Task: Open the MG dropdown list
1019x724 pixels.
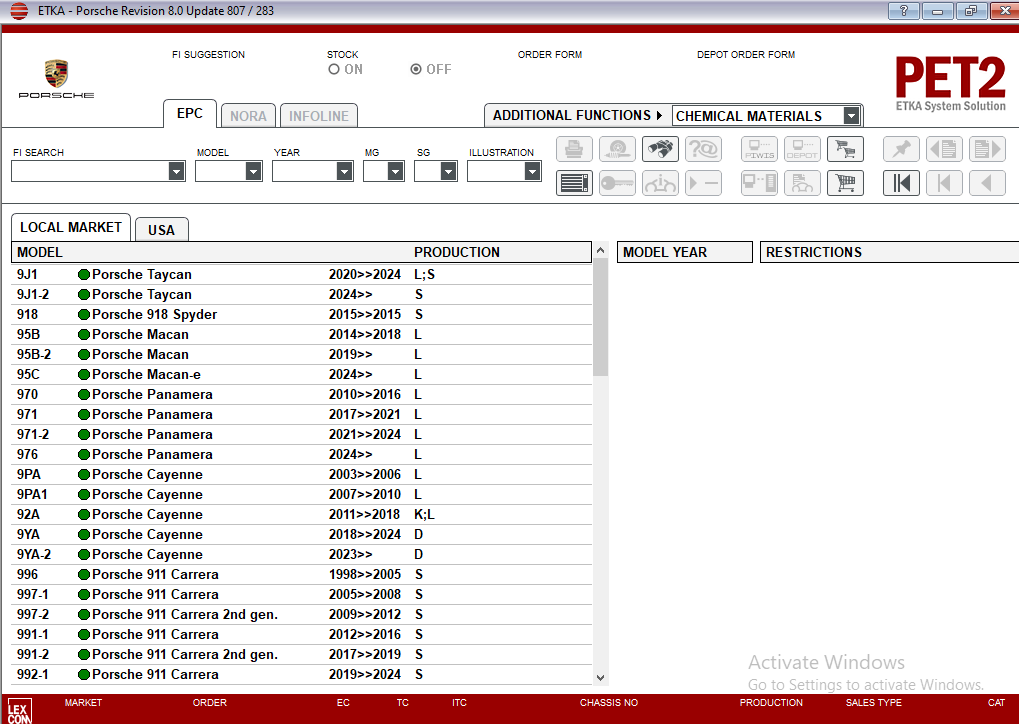Action: coord(395,172)
